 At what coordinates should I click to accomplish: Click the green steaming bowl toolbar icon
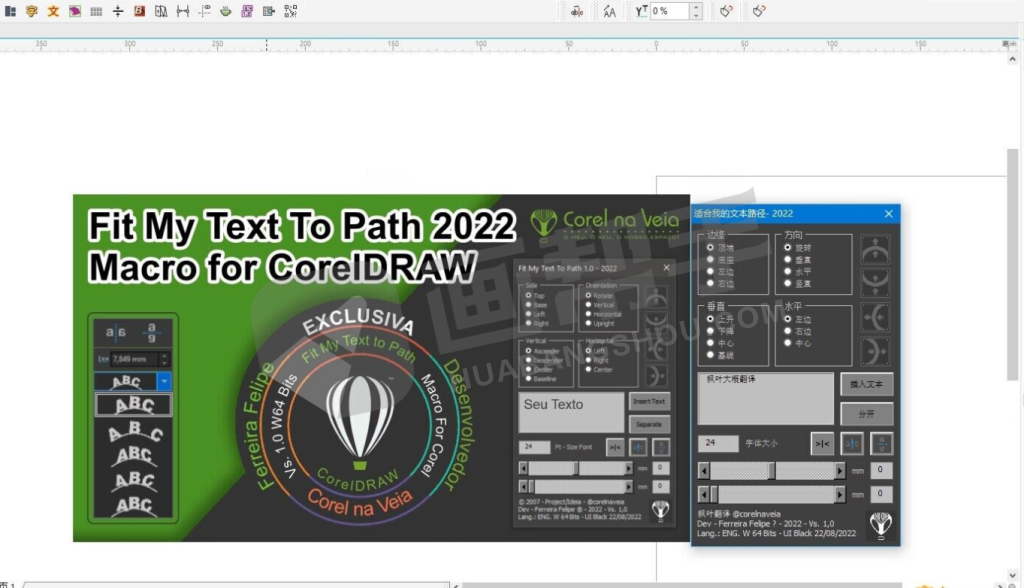[226, 11]
